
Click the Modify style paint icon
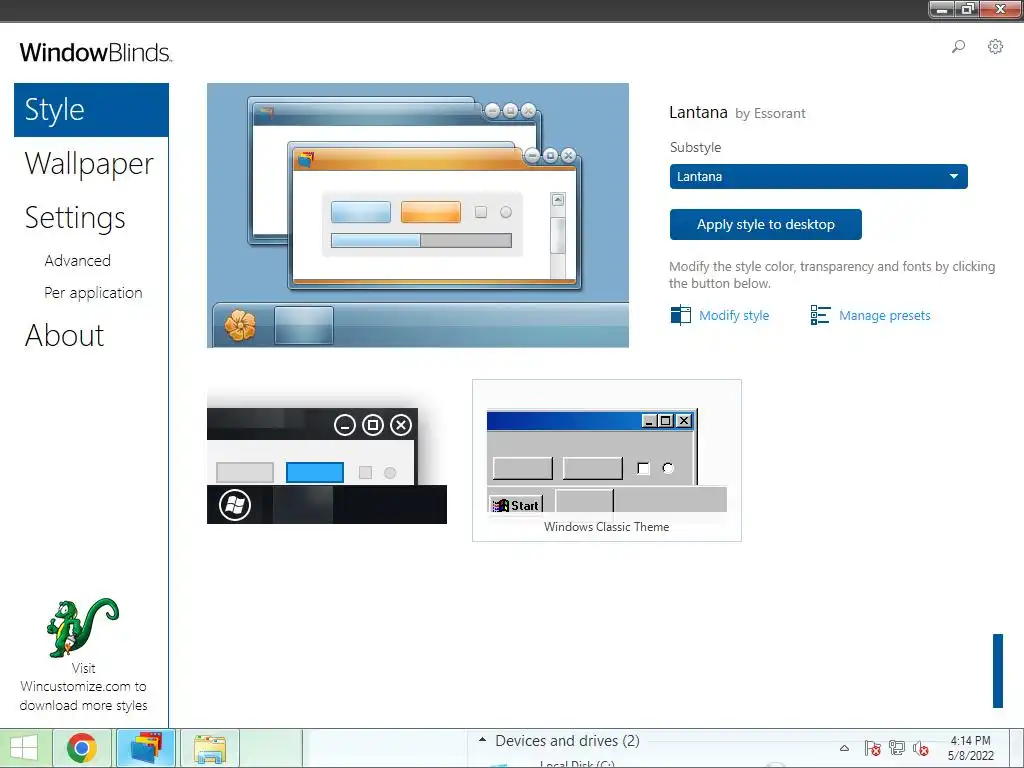pyautogui.click(x=680, y=315)
